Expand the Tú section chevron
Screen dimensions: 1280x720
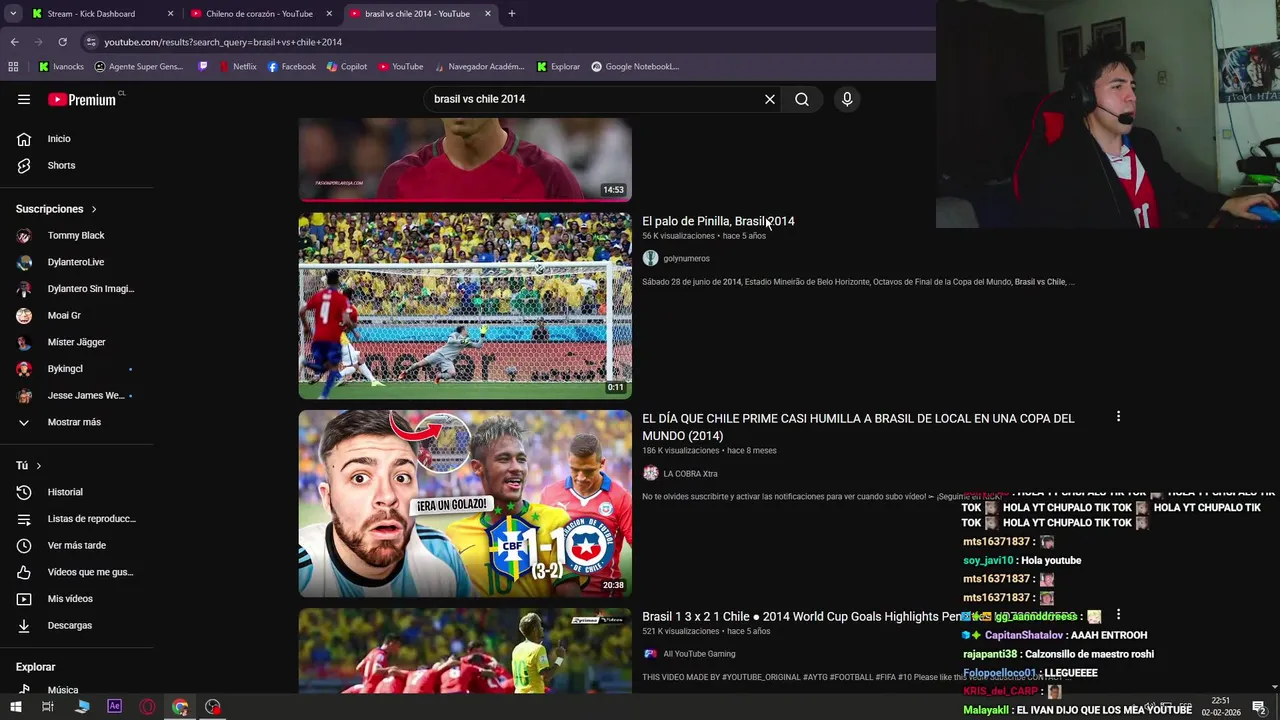tap(39, 466)
